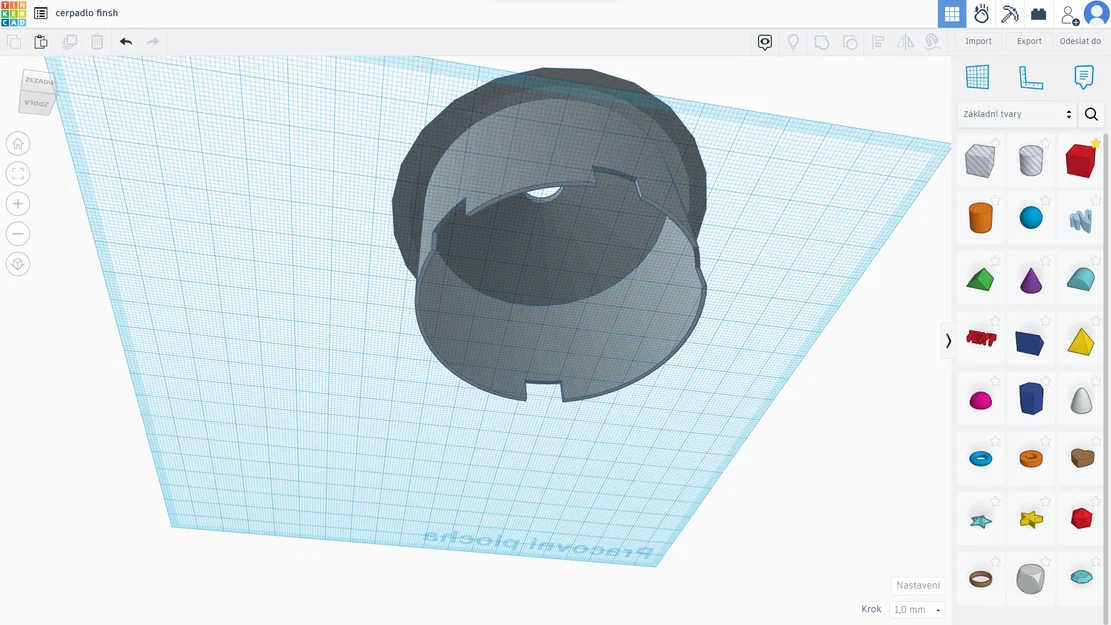Click the Zoom out minus button

pos(18,234)
